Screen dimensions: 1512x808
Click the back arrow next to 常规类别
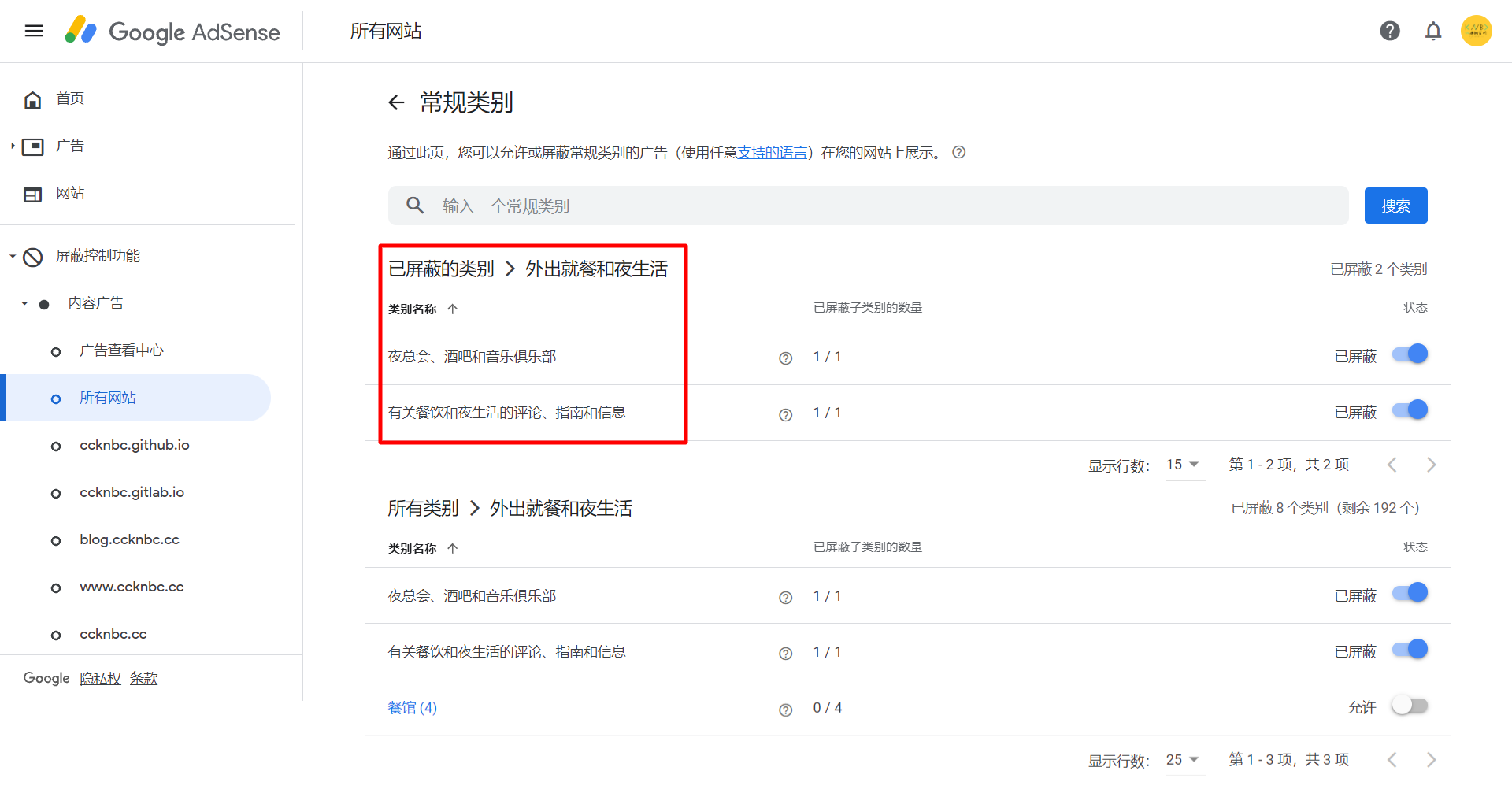tap(396, 102)
